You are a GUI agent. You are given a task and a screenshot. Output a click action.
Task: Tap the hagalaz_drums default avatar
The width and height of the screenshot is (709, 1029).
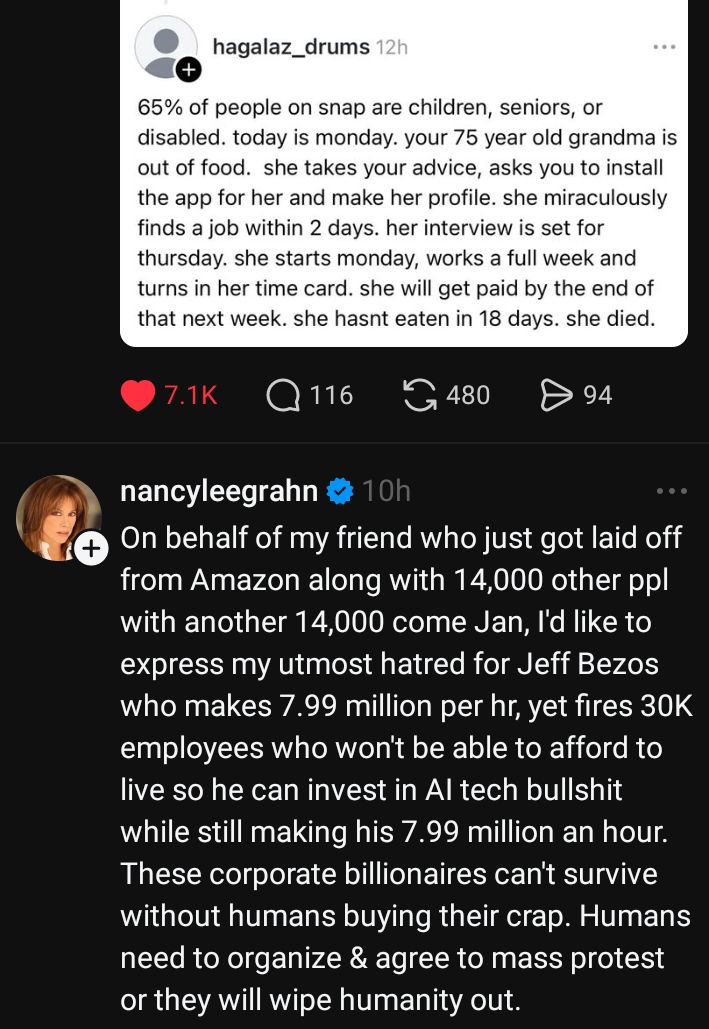pos(164,46)
